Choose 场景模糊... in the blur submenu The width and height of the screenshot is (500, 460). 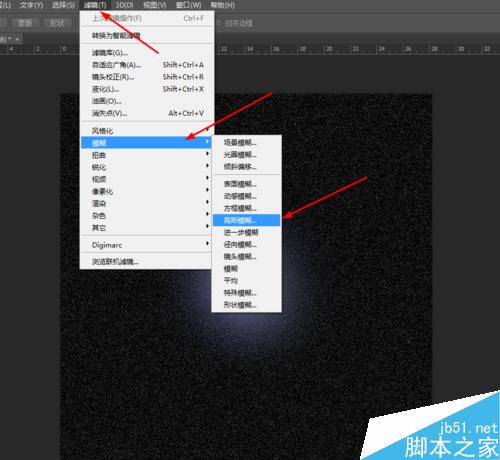(247, 143)
